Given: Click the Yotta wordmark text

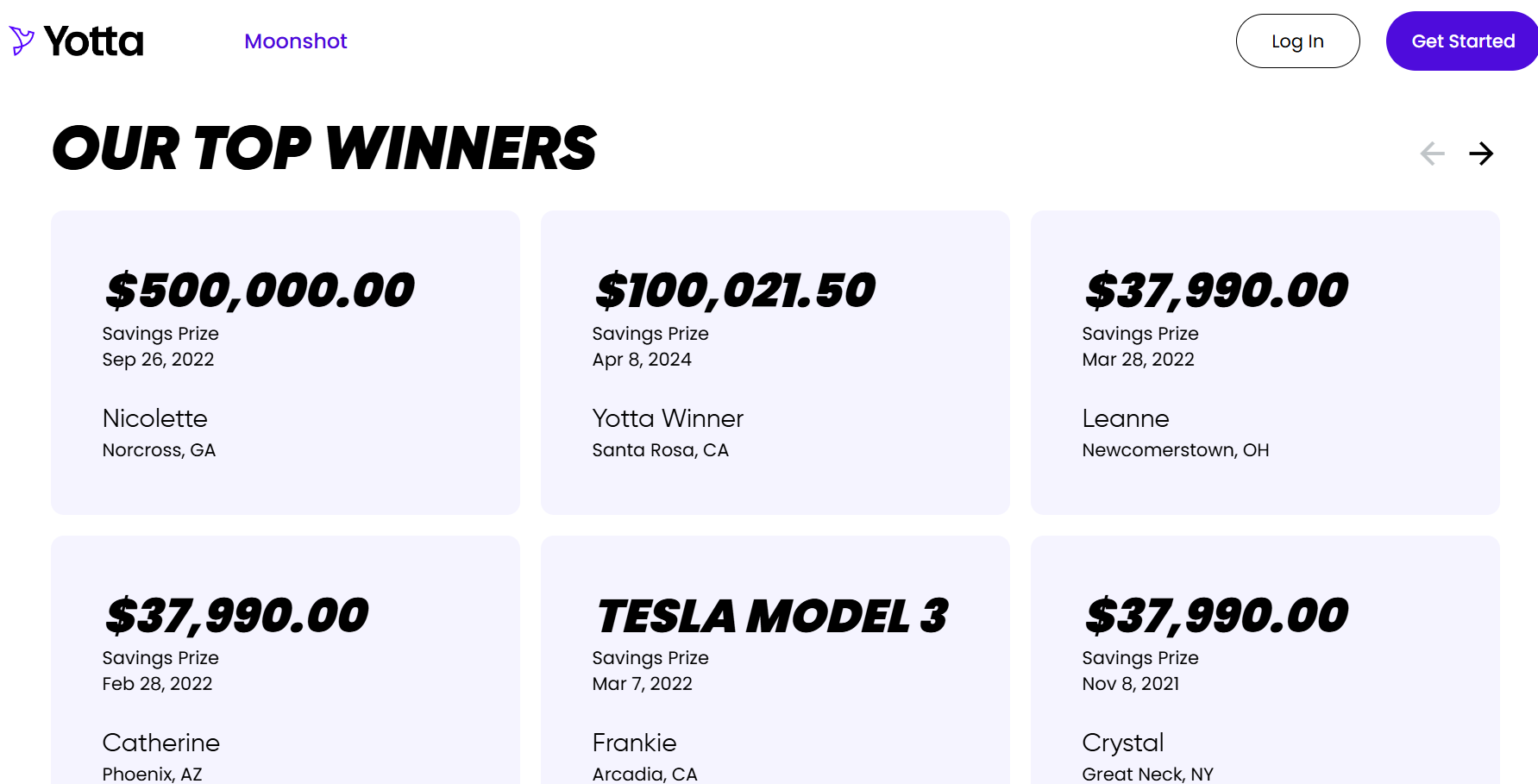Looking at the screenshot, I should point(94,41).
